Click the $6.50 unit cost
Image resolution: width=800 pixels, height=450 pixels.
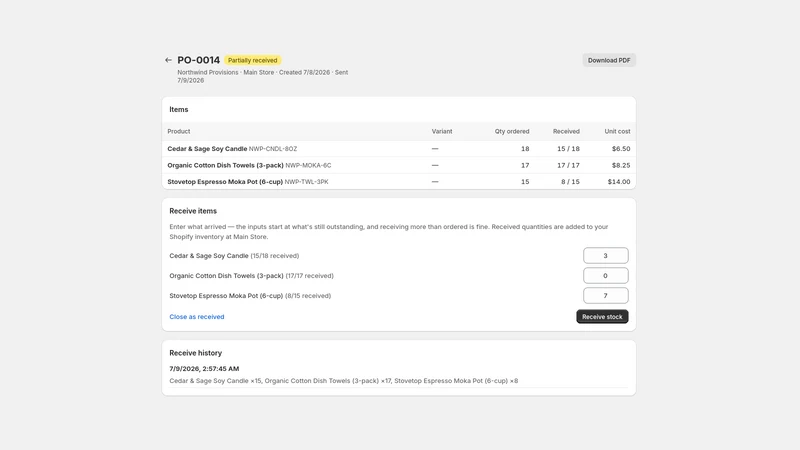[621, 149]
